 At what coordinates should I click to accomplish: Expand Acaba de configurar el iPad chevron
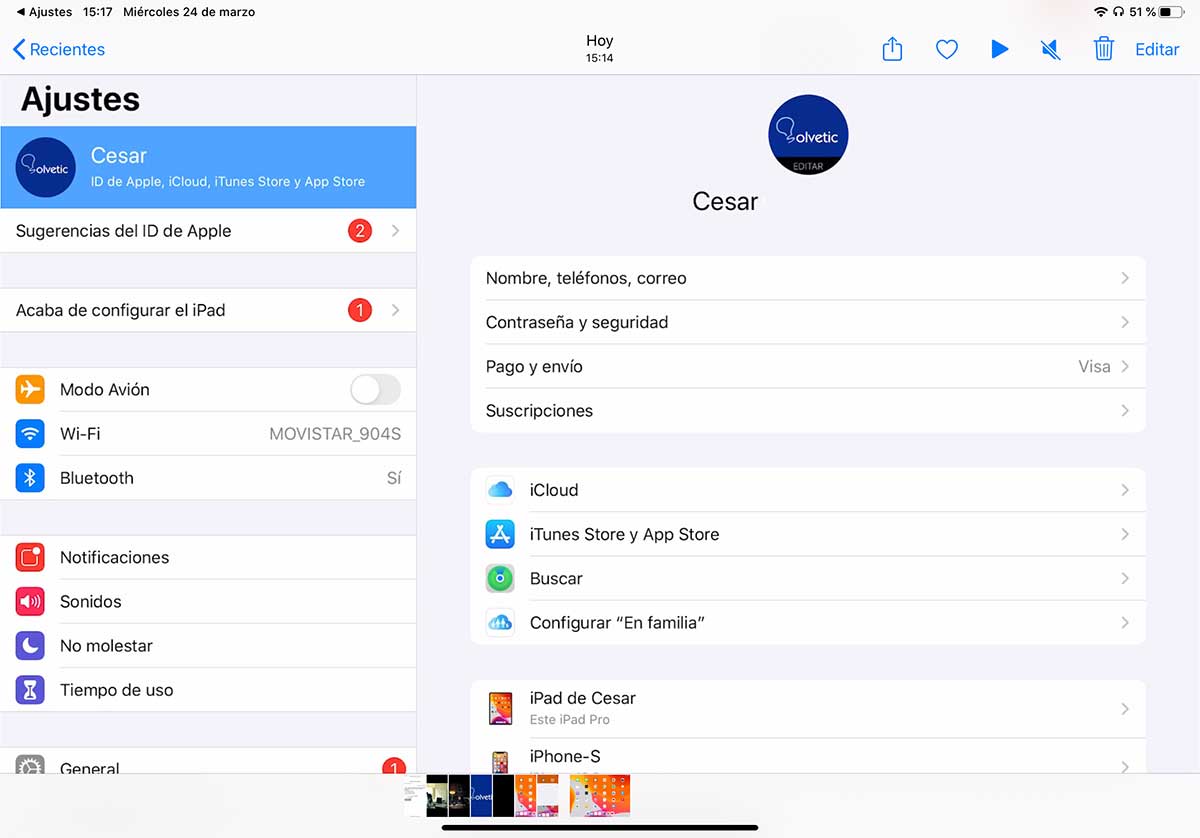(395, 310)
